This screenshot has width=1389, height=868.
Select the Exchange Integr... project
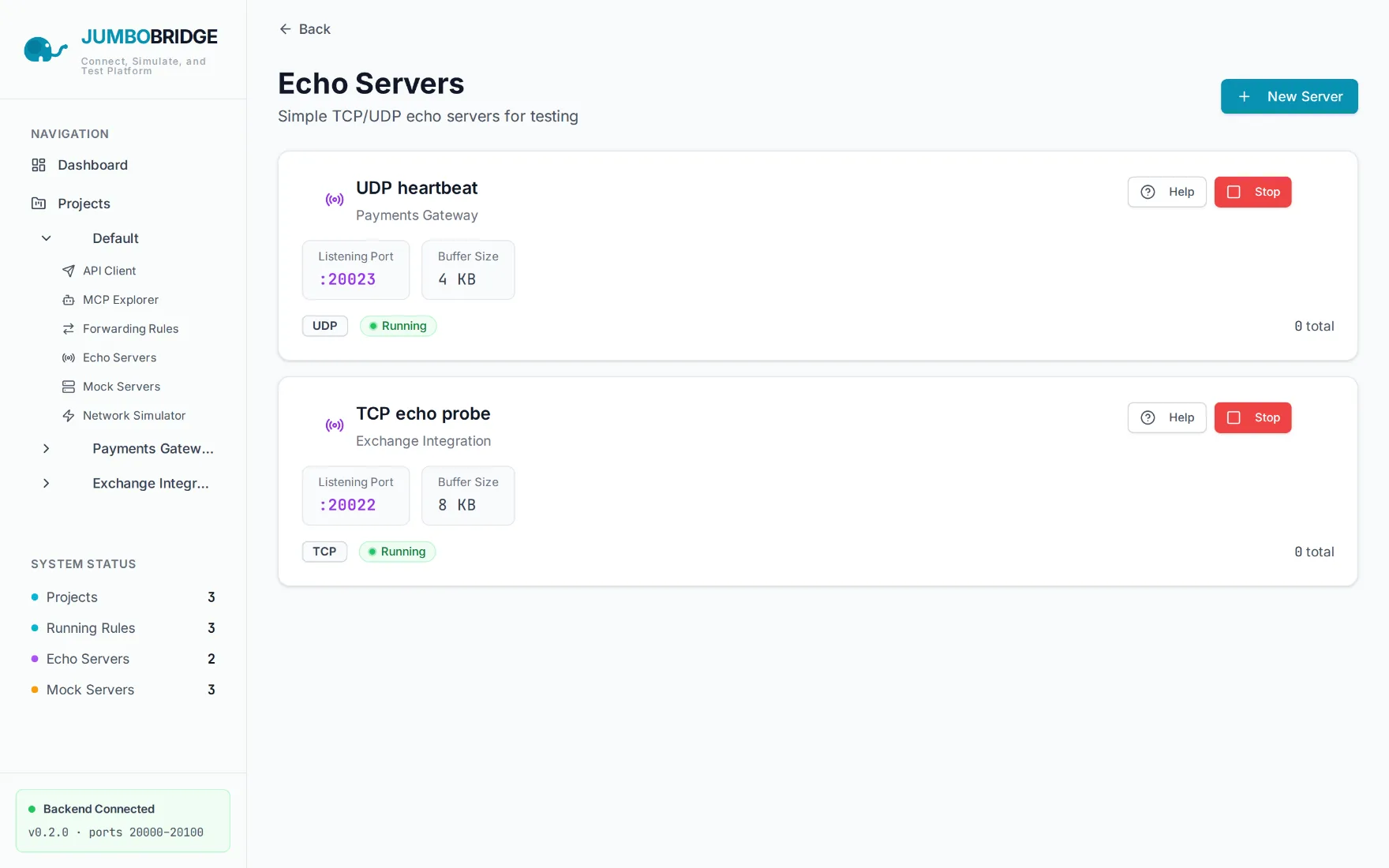point(151,484)
